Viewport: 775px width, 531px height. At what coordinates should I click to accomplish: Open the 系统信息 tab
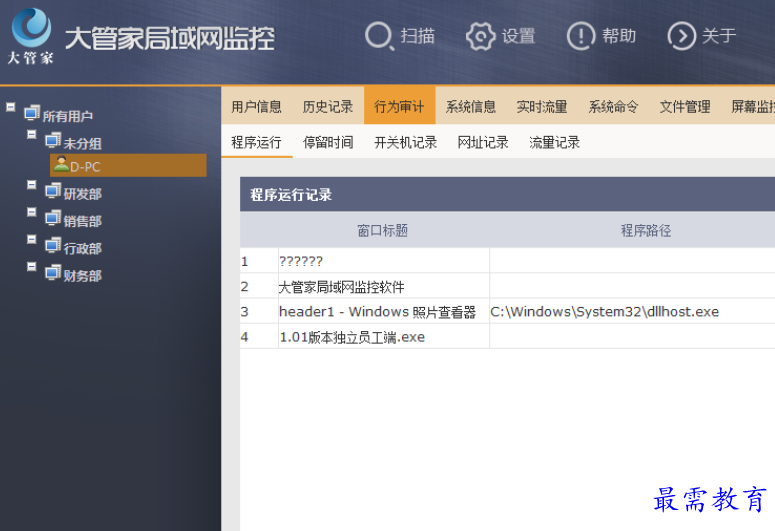point(471,106)
